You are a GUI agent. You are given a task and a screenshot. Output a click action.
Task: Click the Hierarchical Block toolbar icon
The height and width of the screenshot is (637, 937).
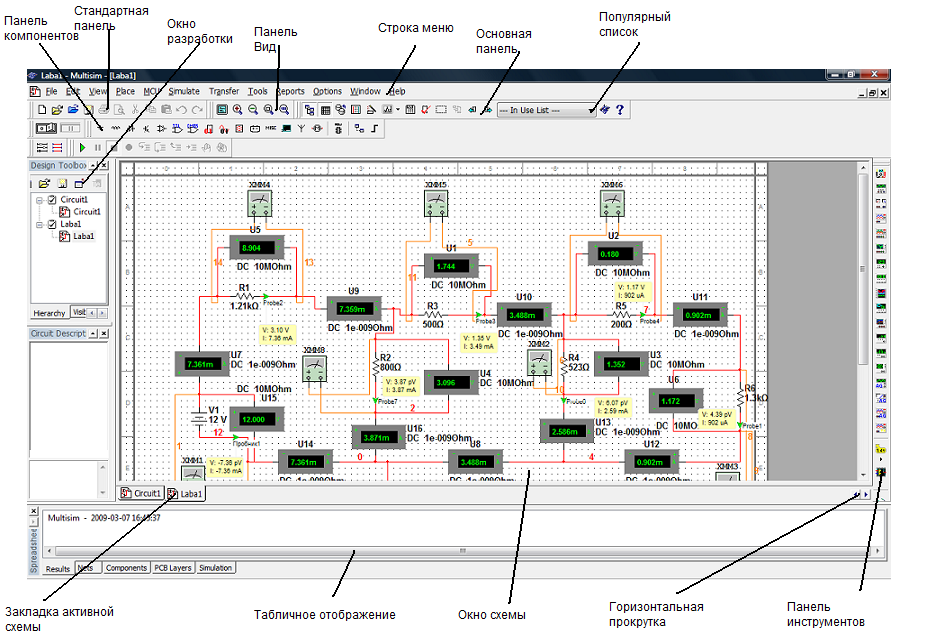[x=359, y=128]
